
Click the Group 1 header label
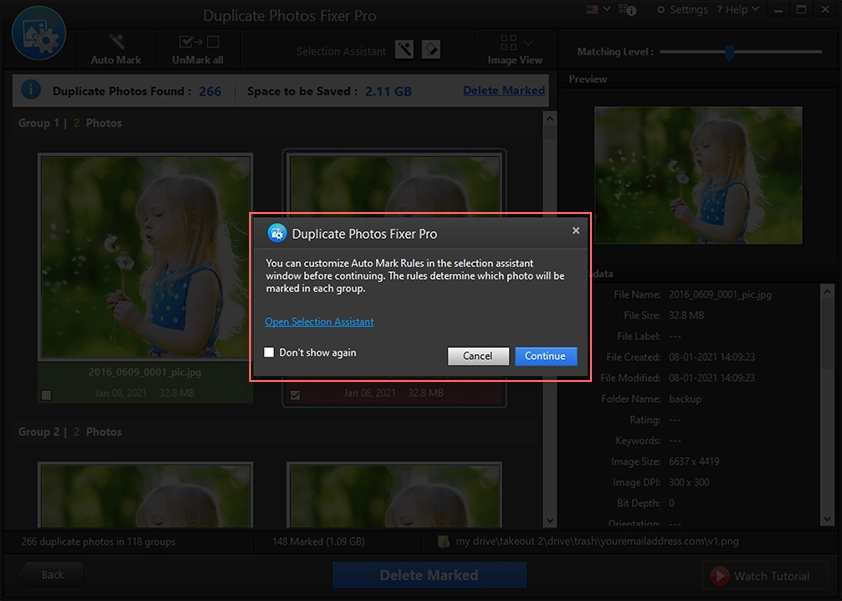pyautogui.click(x=70, y=123)
